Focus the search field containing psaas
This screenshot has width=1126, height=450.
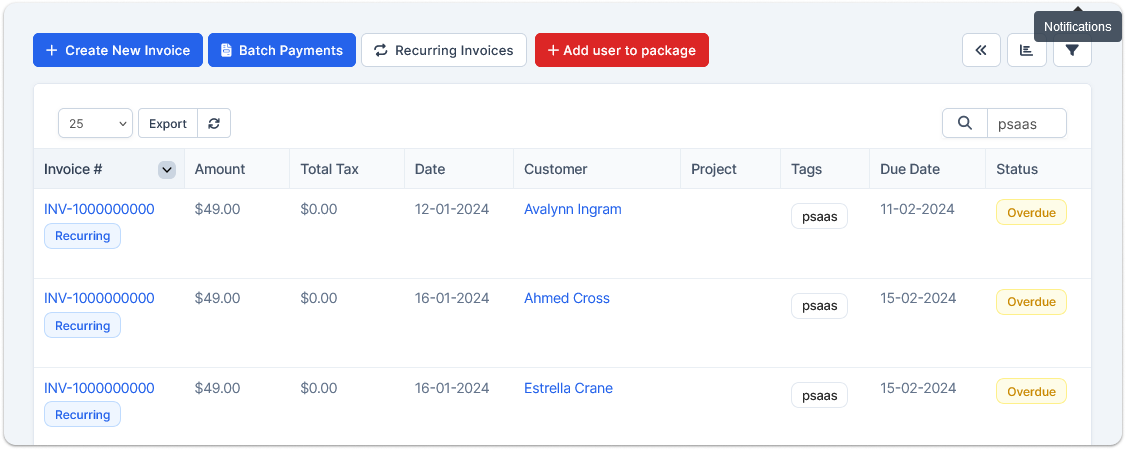point(1027,123)
